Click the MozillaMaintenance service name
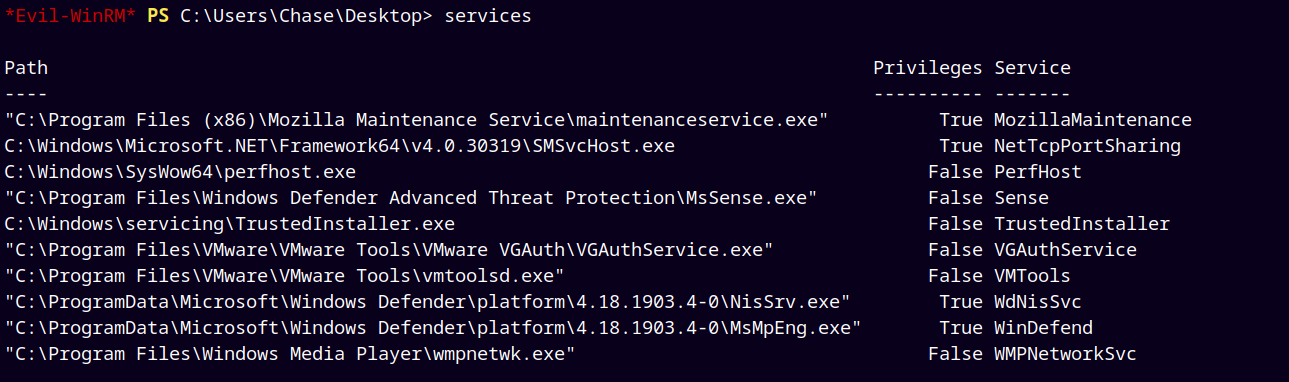 1093,120
